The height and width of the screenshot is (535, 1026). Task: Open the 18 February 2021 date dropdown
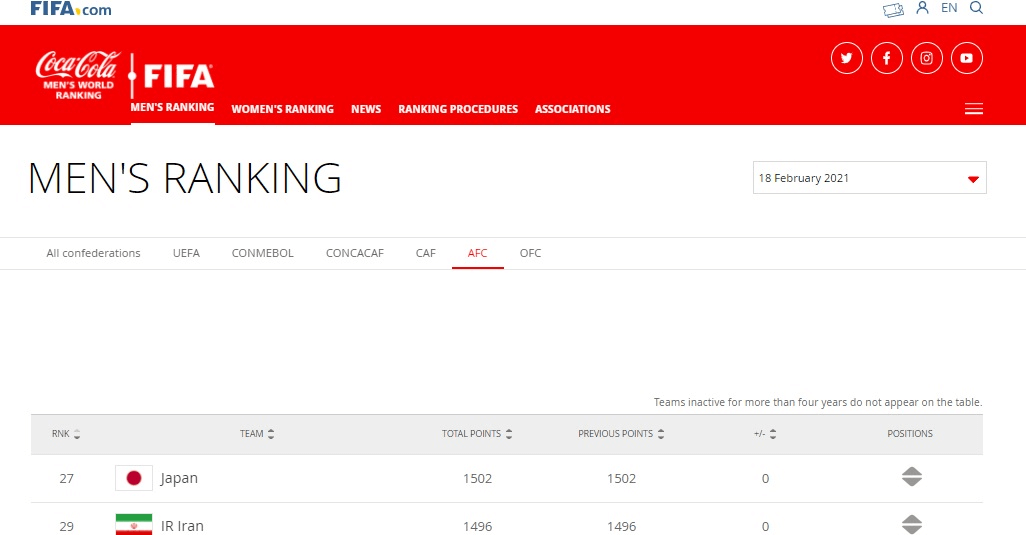869,178
